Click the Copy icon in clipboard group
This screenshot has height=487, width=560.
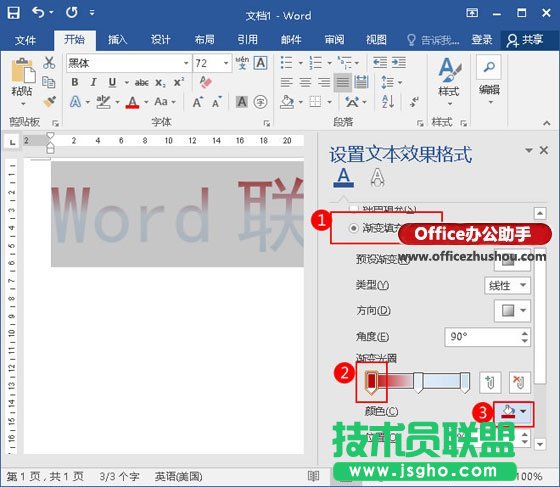click(49, 82)
